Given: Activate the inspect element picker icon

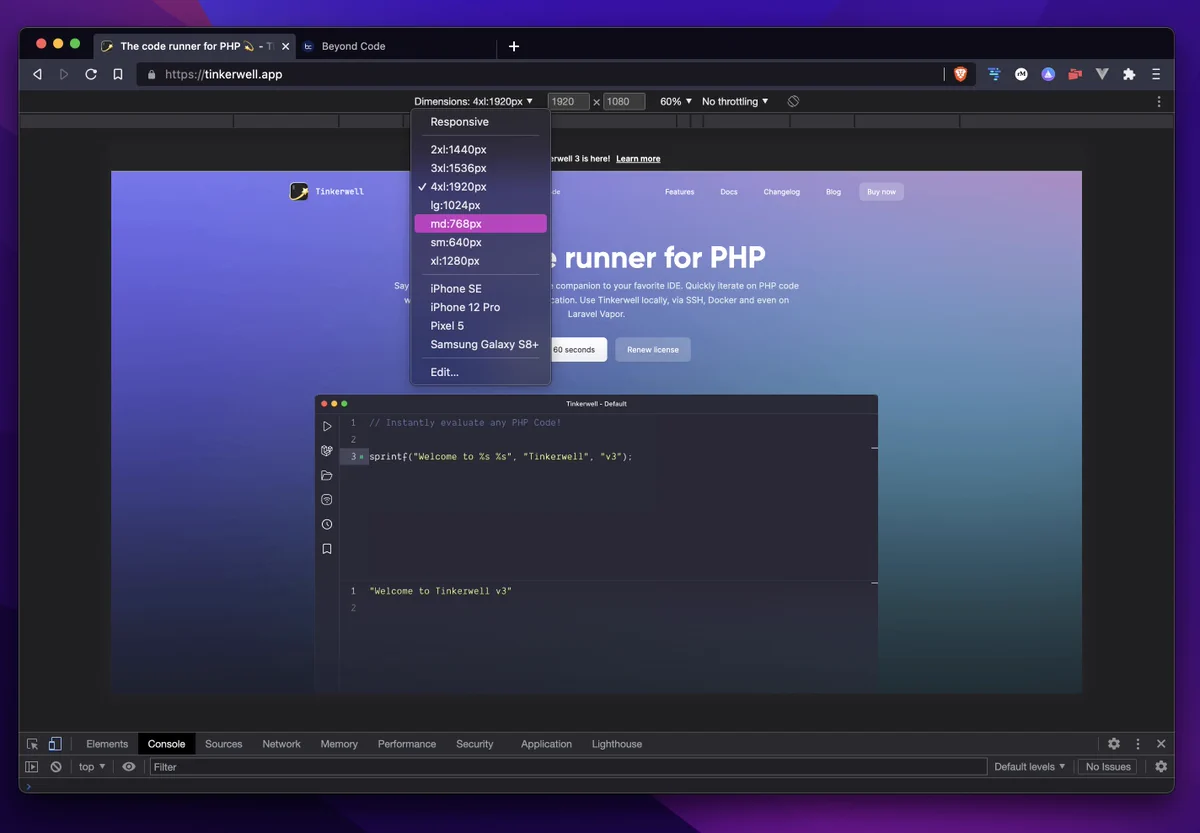Looking at the screenshot, I should pos(33,744).
